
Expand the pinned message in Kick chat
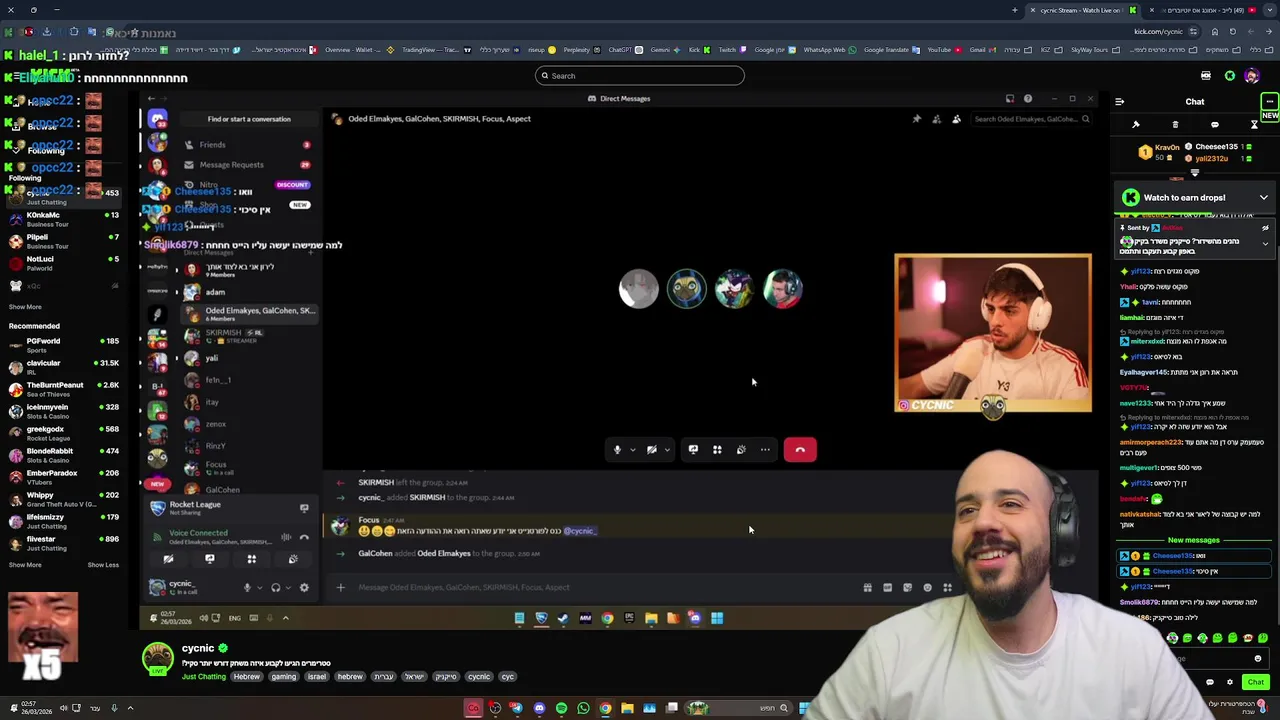(1265, 244)
